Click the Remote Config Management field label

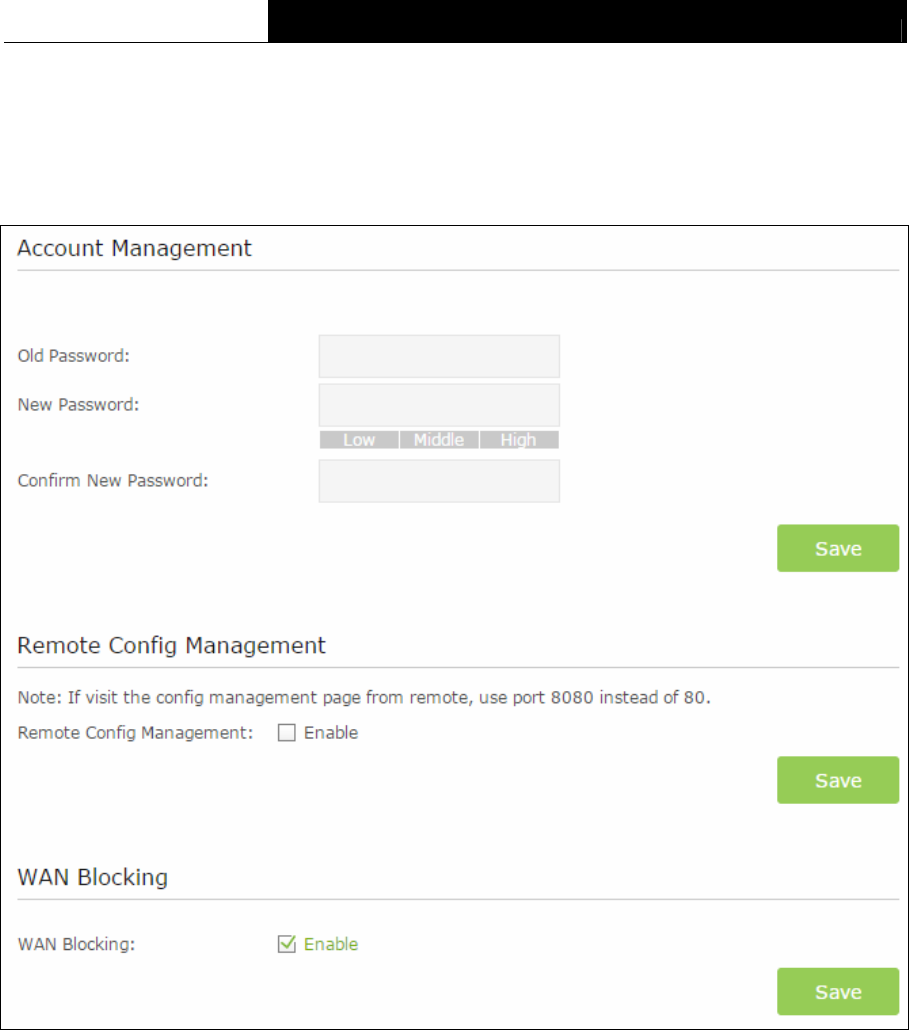pyautogui.click(x=135, y=733)
